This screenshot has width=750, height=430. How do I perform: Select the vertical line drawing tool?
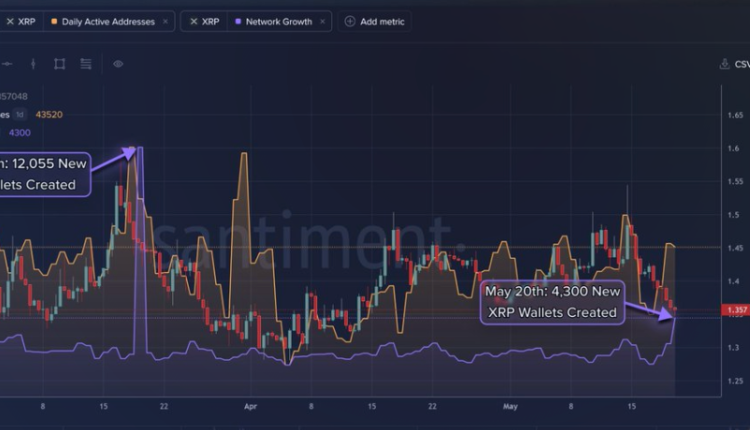click(x=33, y=64)
